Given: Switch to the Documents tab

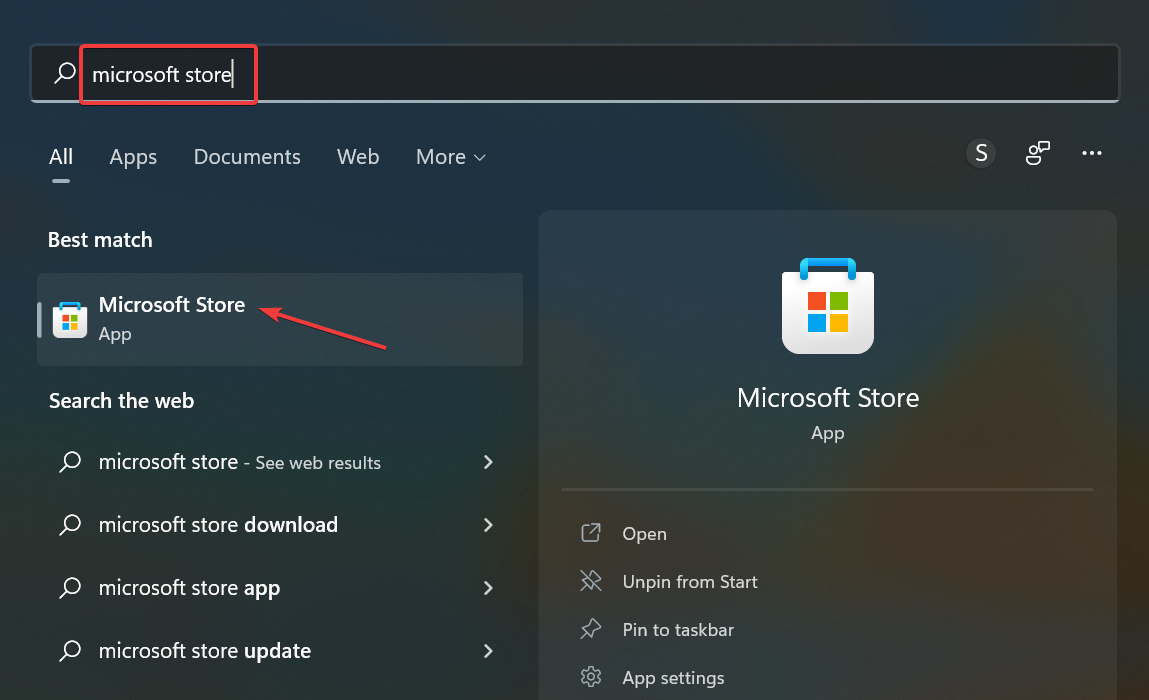Looking at the screenshot, I should pyautogui.click(x=247, y=157).
